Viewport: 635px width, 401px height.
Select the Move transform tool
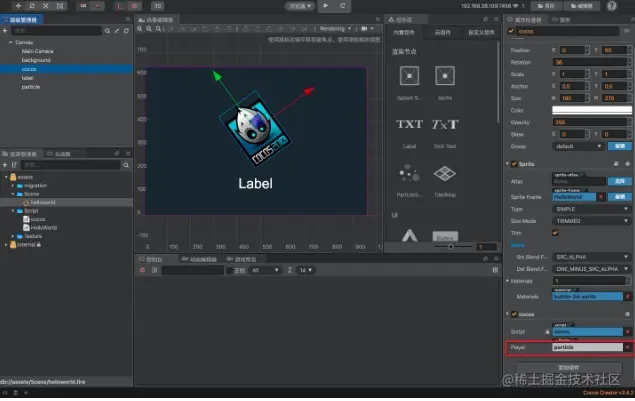pos(18,6)
